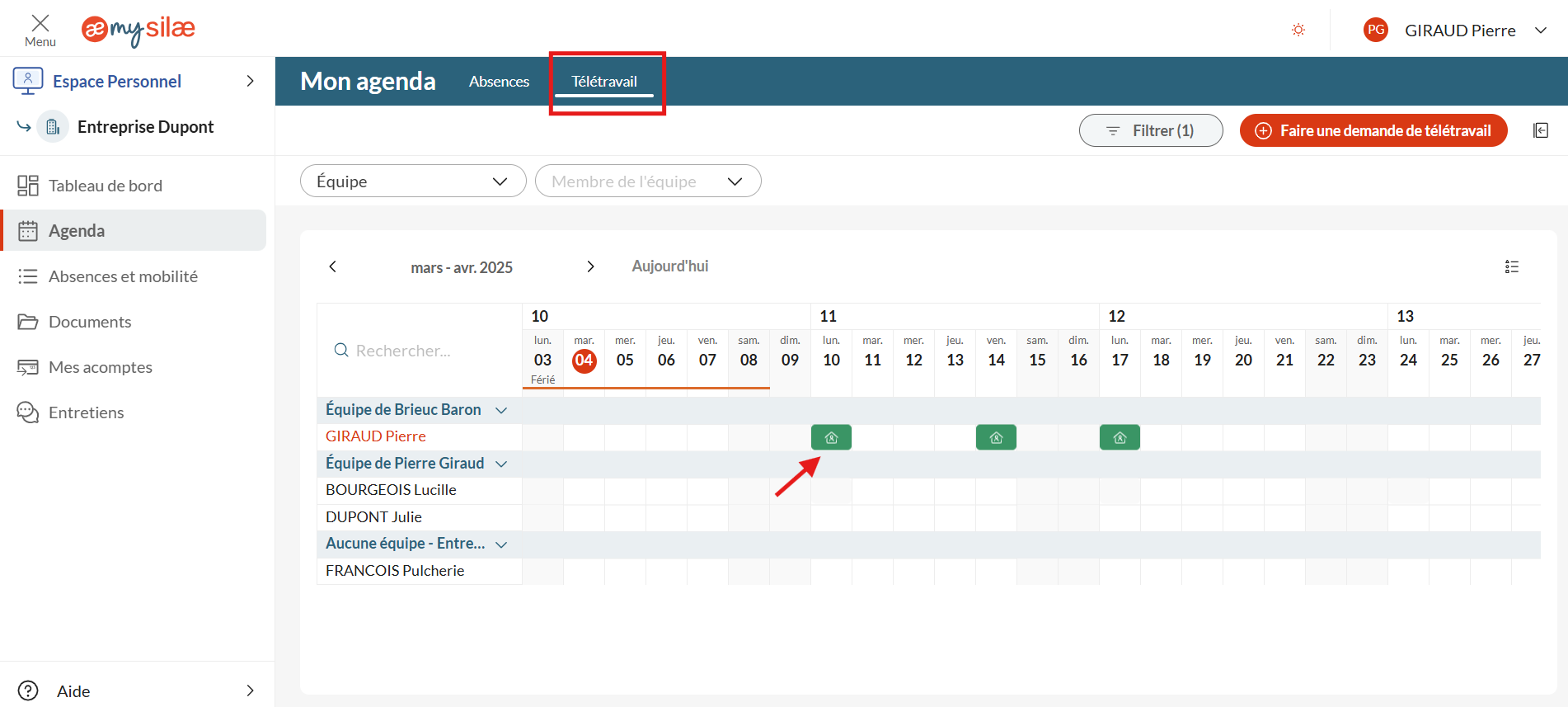Open telework entry on lun. 10
The image size is (1568, 707).
click(831, 437)
